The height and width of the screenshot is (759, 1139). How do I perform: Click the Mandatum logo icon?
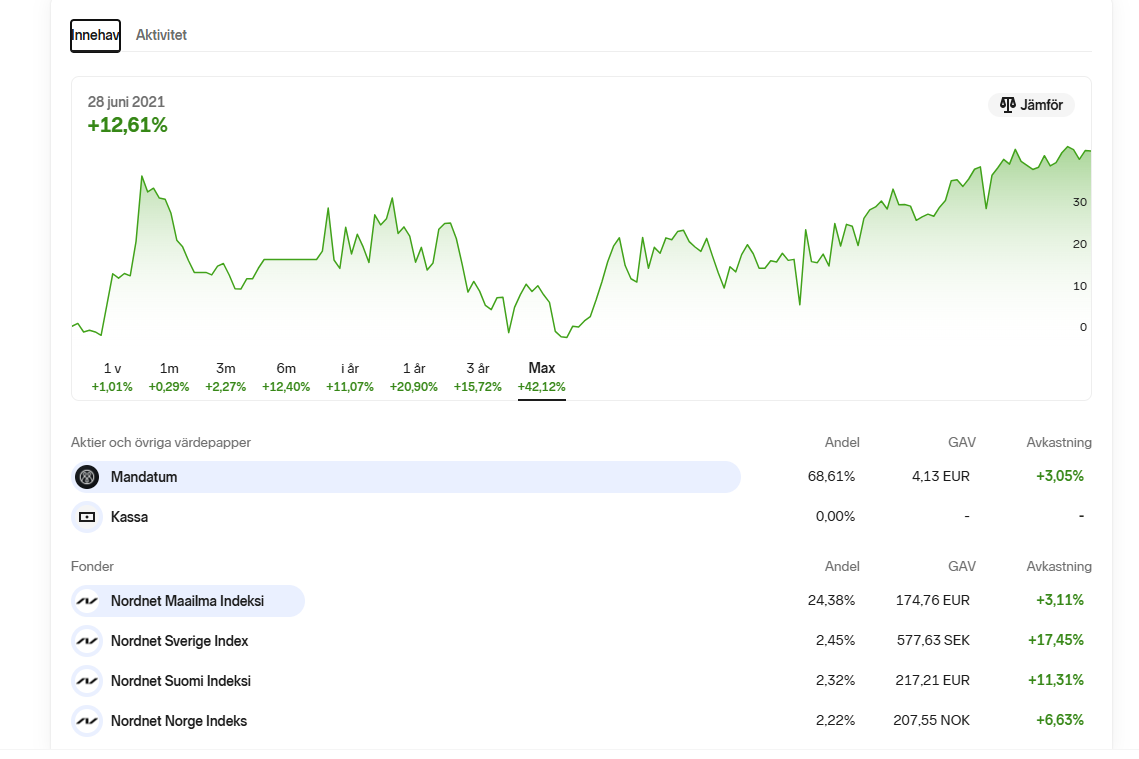87,477
